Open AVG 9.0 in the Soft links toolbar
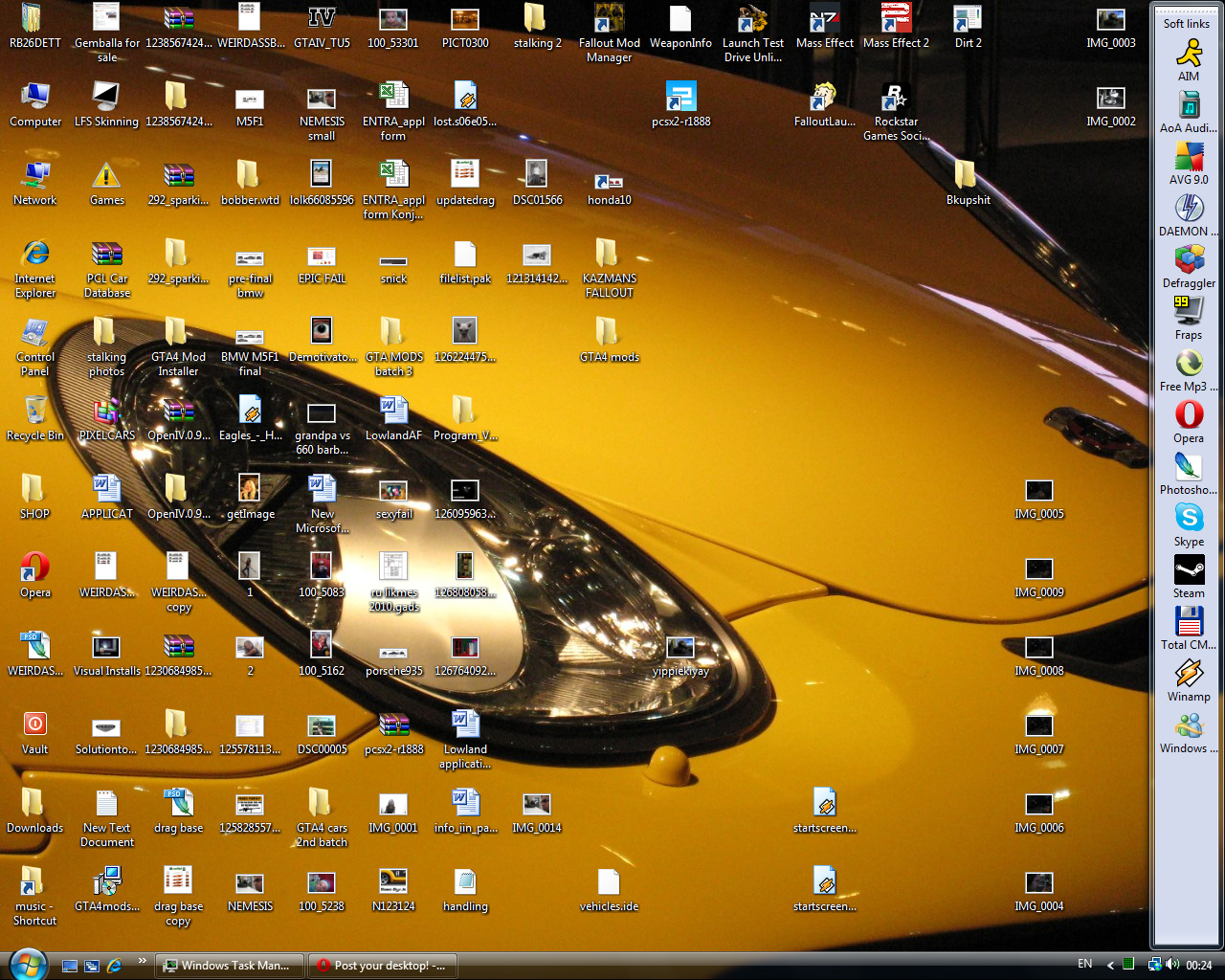 coord(1189,156)
